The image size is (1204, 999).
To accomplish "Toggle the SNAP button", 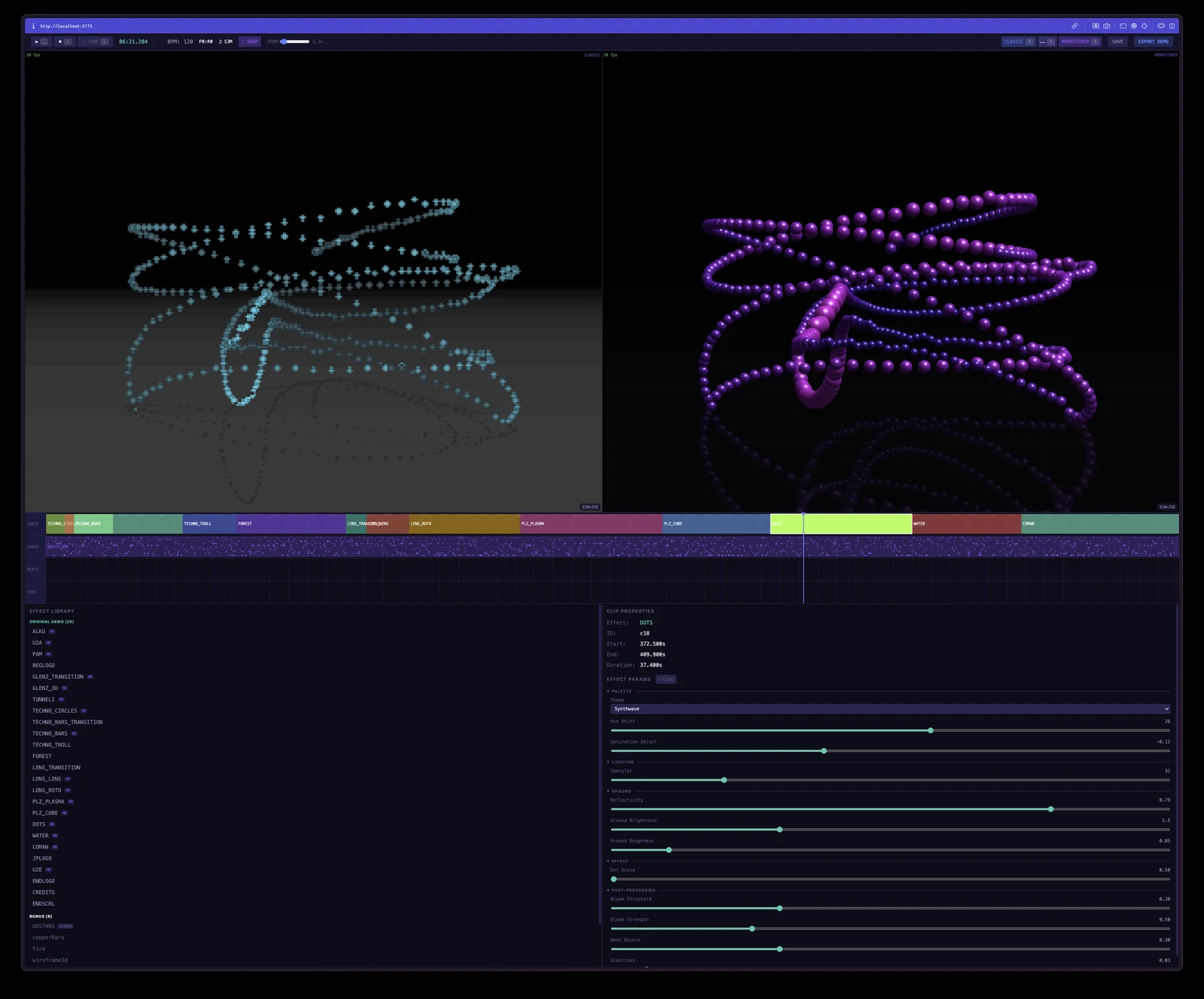I will click(x=250, y=41).
